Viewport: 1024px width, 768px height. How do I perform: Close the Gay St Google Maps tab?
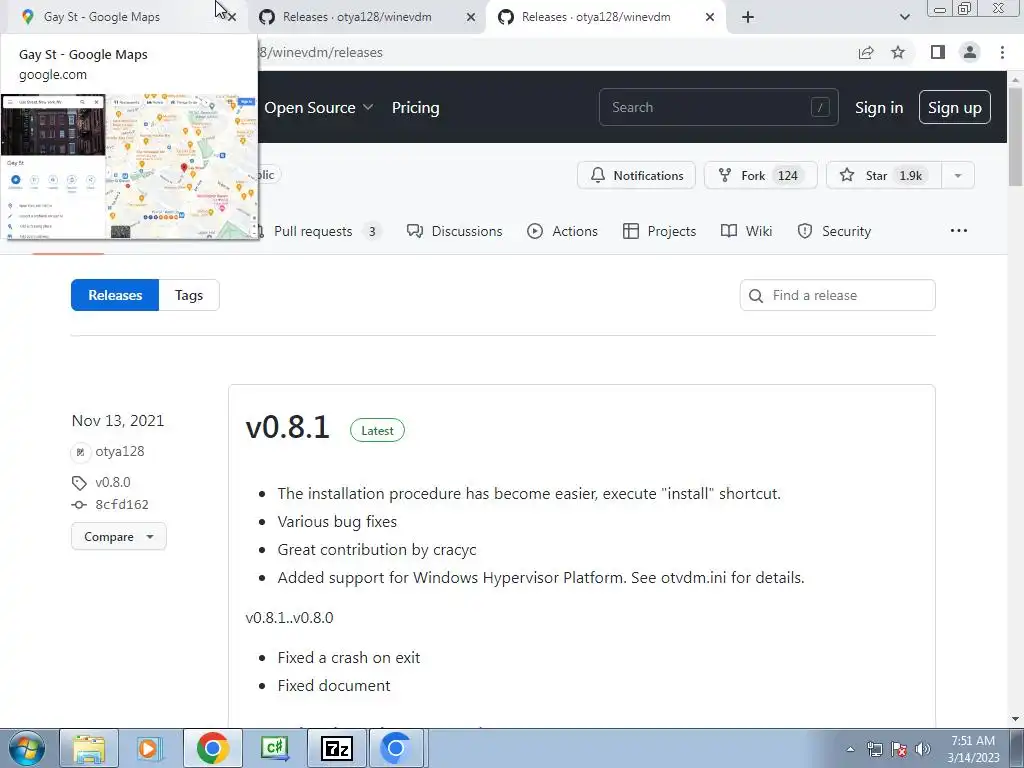pyautogui.click(x=232, y=17)
